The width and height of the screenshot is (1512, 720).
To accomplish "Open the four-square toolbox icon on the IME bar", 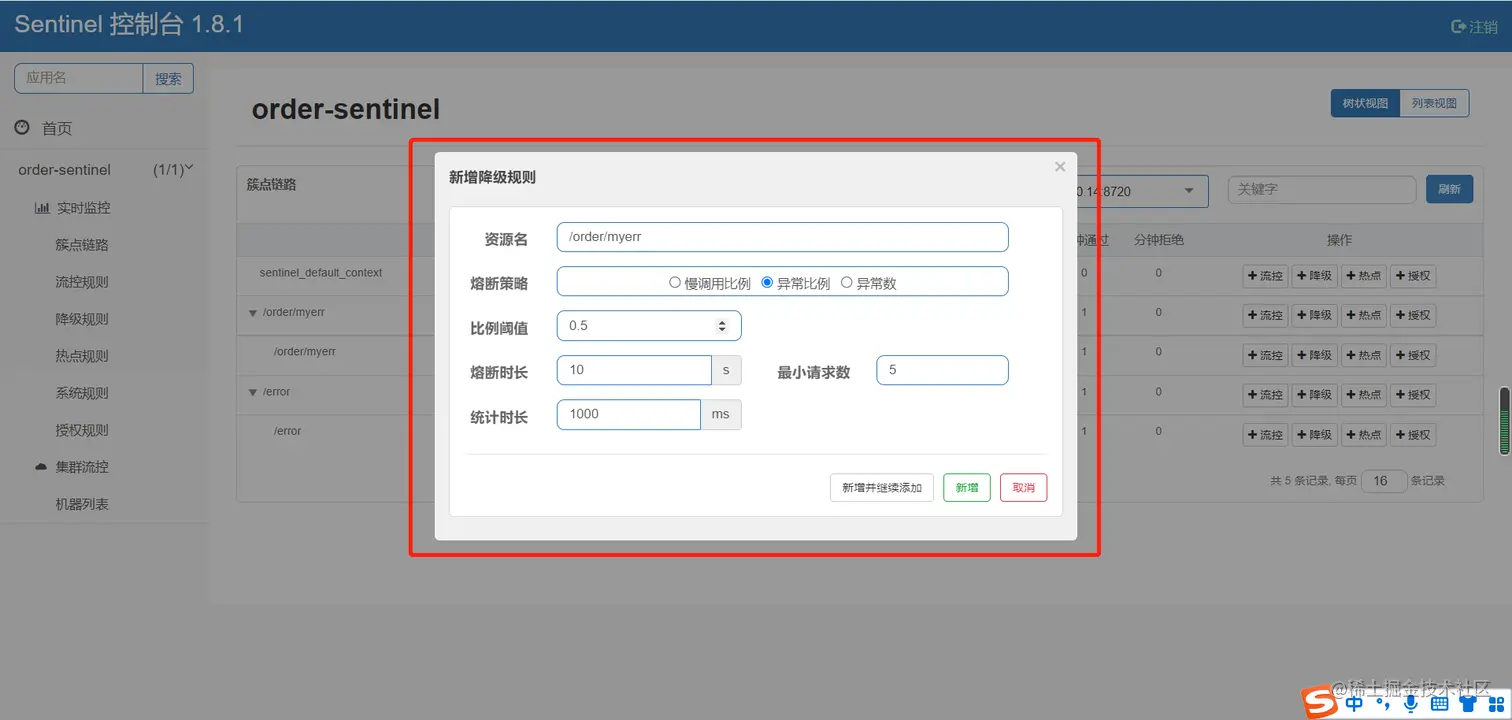I will pos(1496,704).
